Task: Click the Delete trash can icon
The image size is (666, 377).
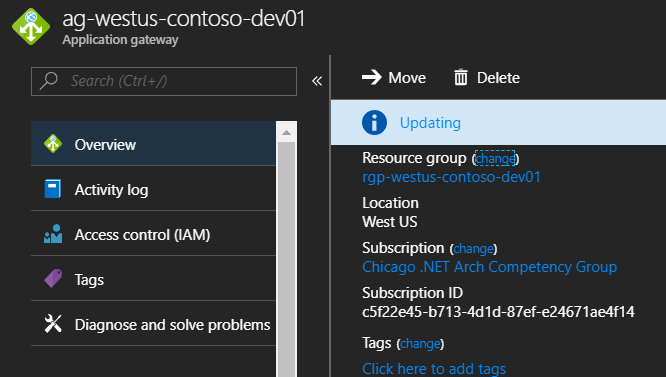Action: pos(461,77)
